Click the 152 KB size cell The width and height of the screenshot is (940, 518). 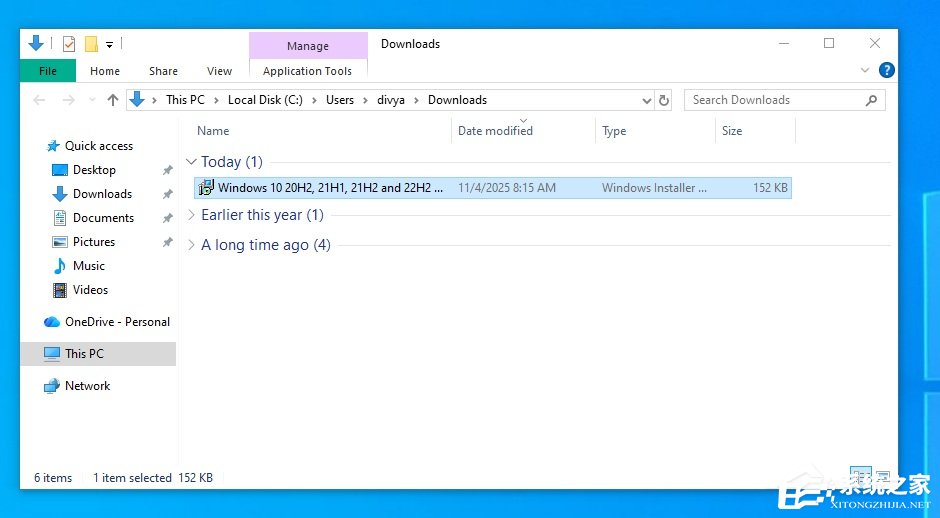pos(770,188)
